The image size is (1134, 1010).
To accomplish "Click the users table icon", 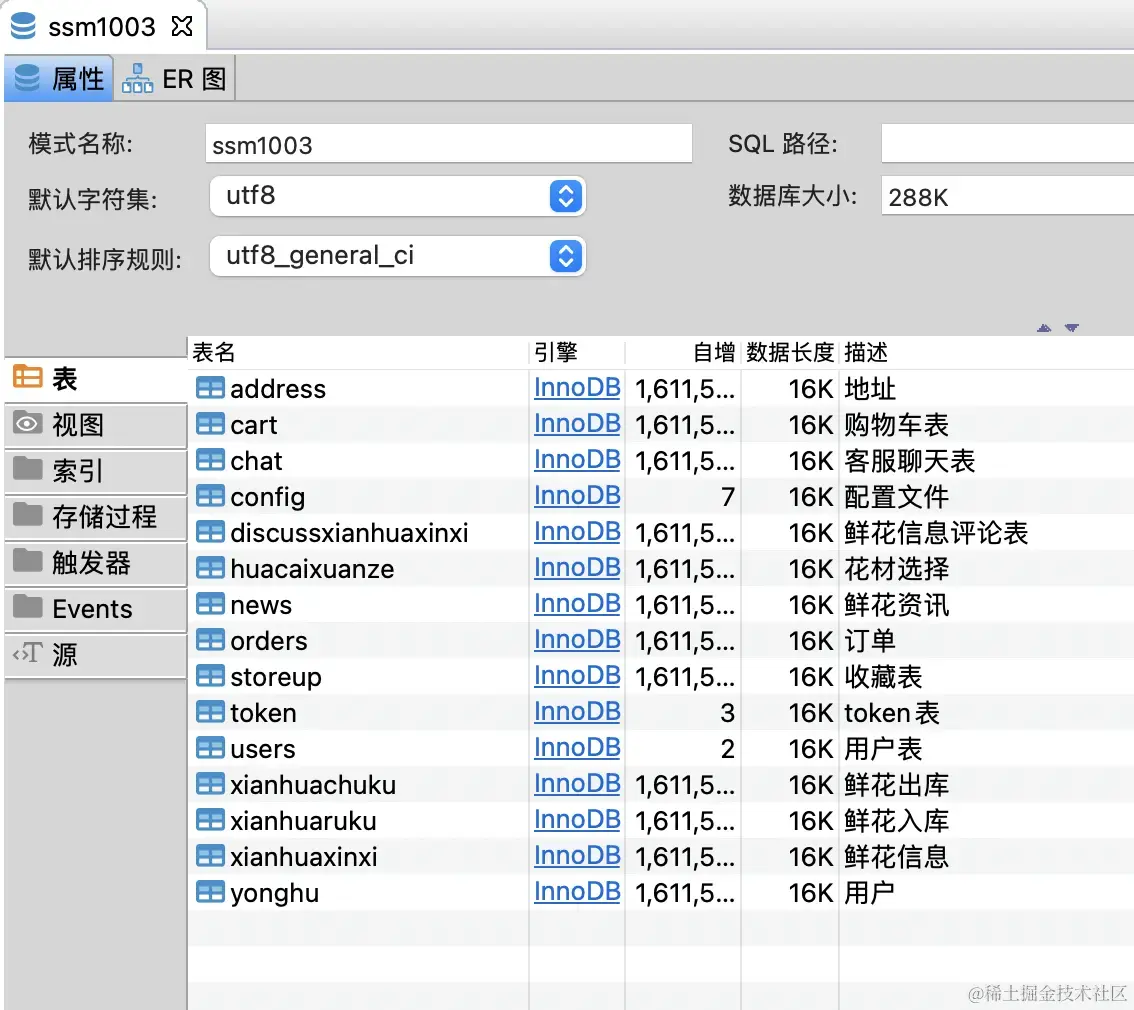I will point(210,748).
